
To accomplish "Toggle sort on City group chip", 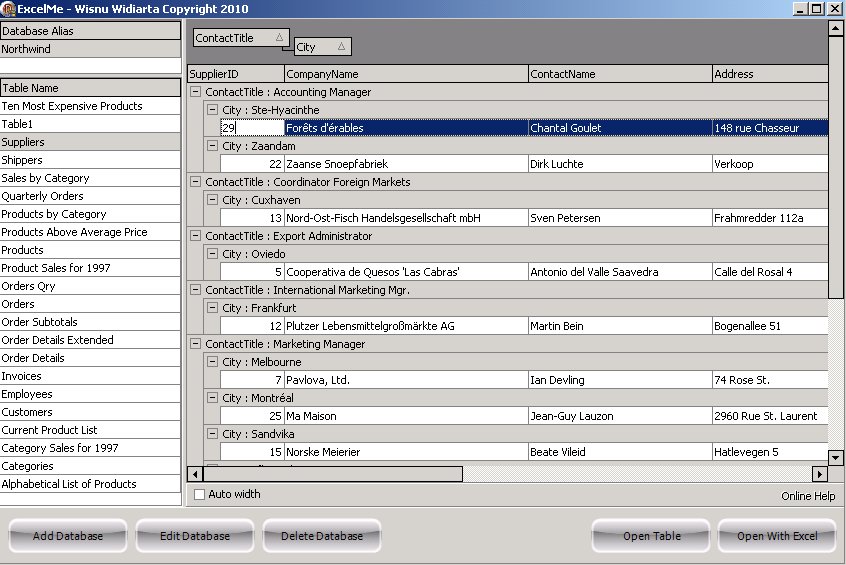I will (x=322, y=47).
